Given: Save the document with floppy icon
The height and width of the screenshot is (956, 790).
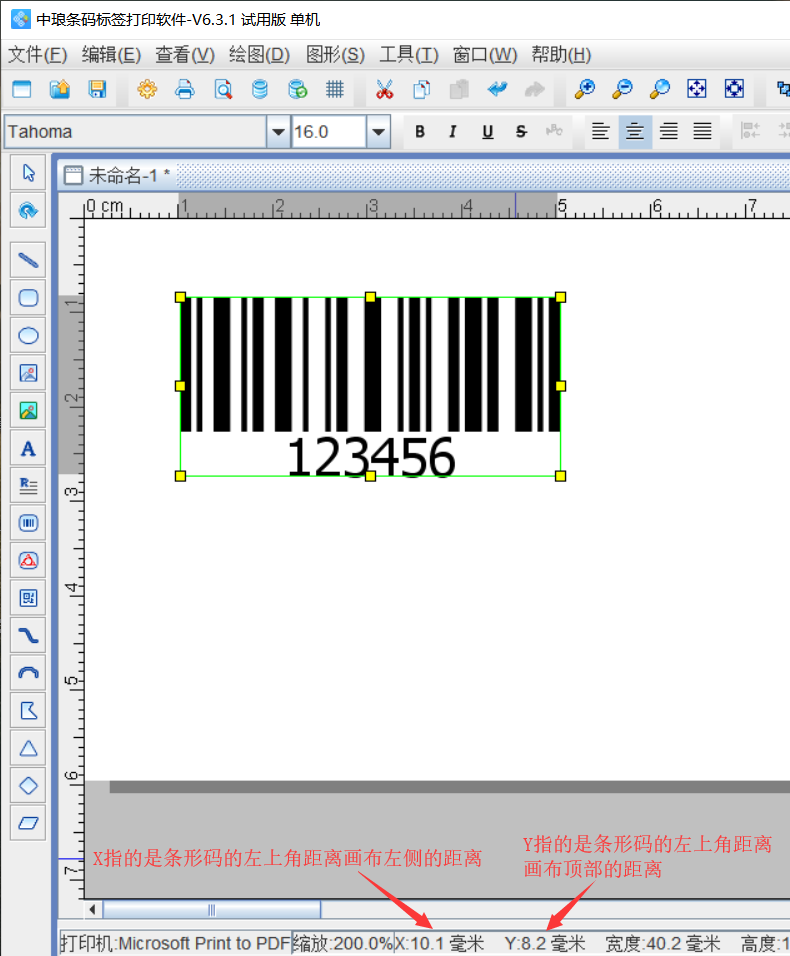Looking at the screenshot, I should [97, 90].
